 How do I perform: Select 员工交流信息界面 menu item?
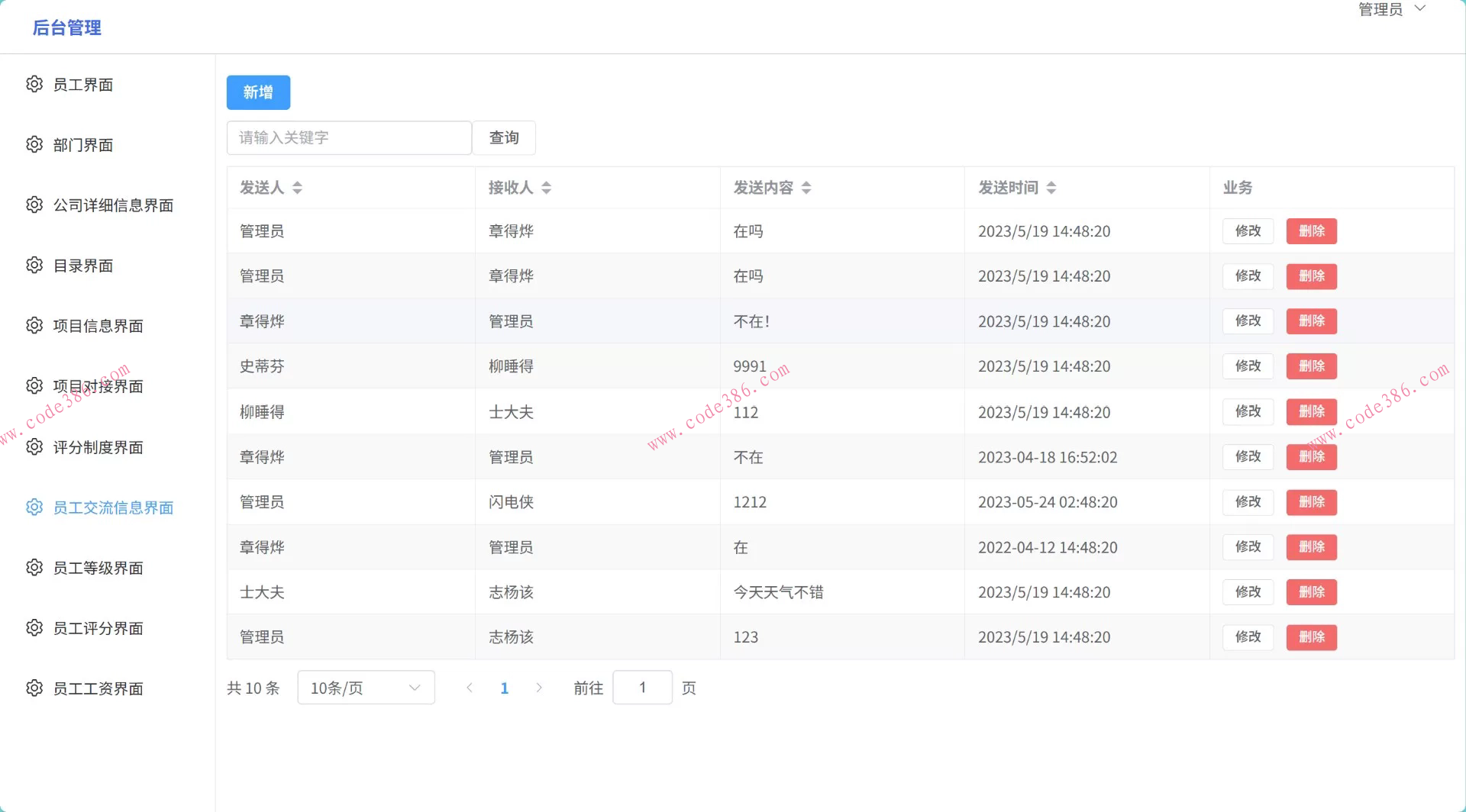tap(108, 507)
